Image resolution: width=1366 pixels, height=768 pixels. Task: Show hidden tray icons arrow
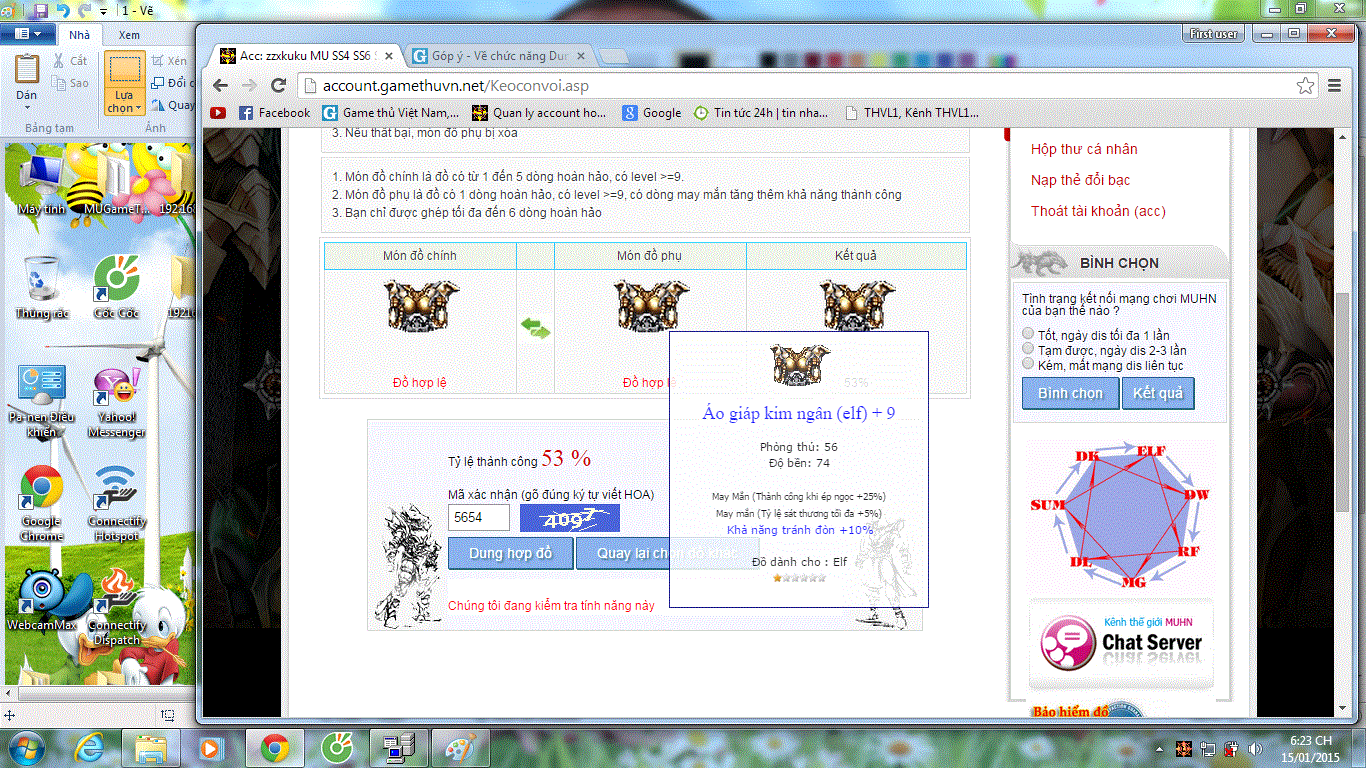[x=1162, y=748]
